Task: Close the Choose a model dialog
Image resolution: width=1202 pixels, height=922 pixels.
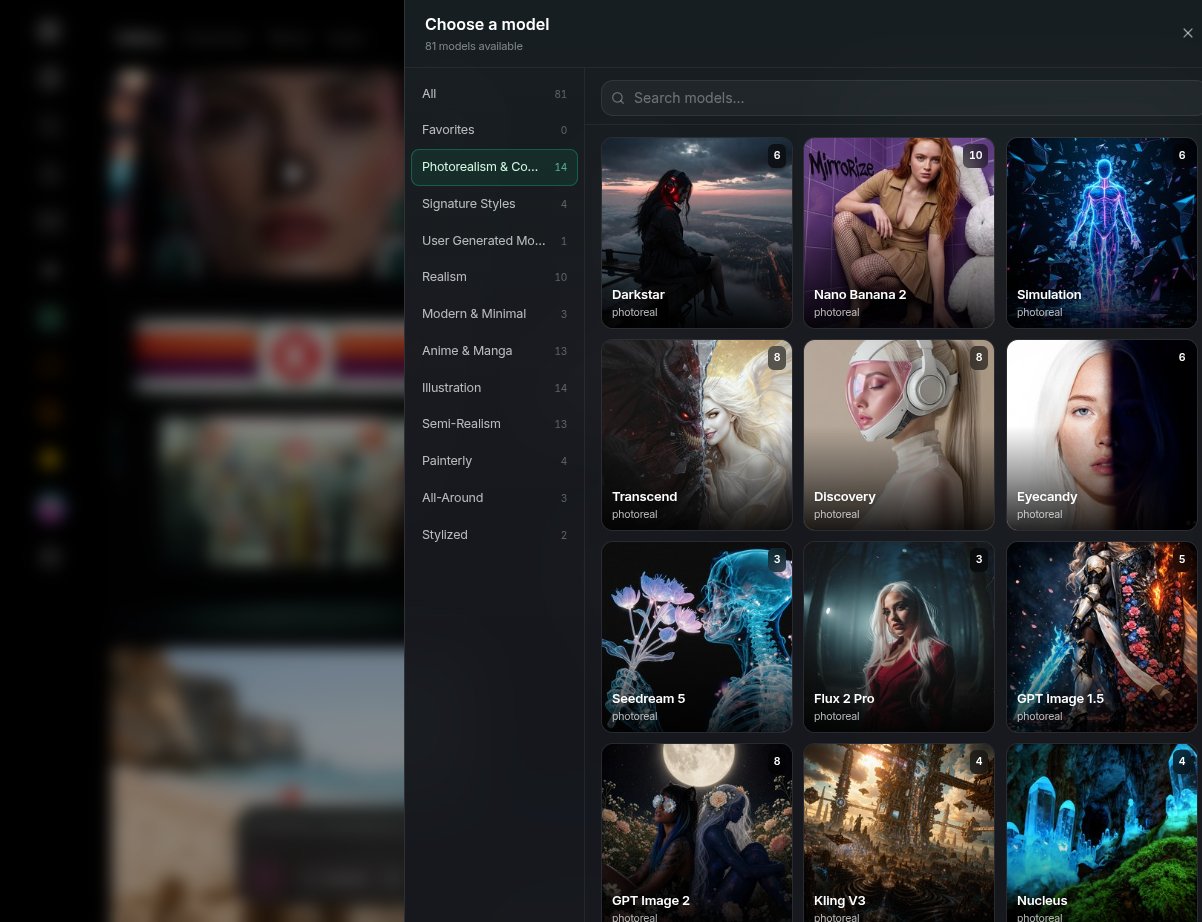Action: coord(1188,33)
